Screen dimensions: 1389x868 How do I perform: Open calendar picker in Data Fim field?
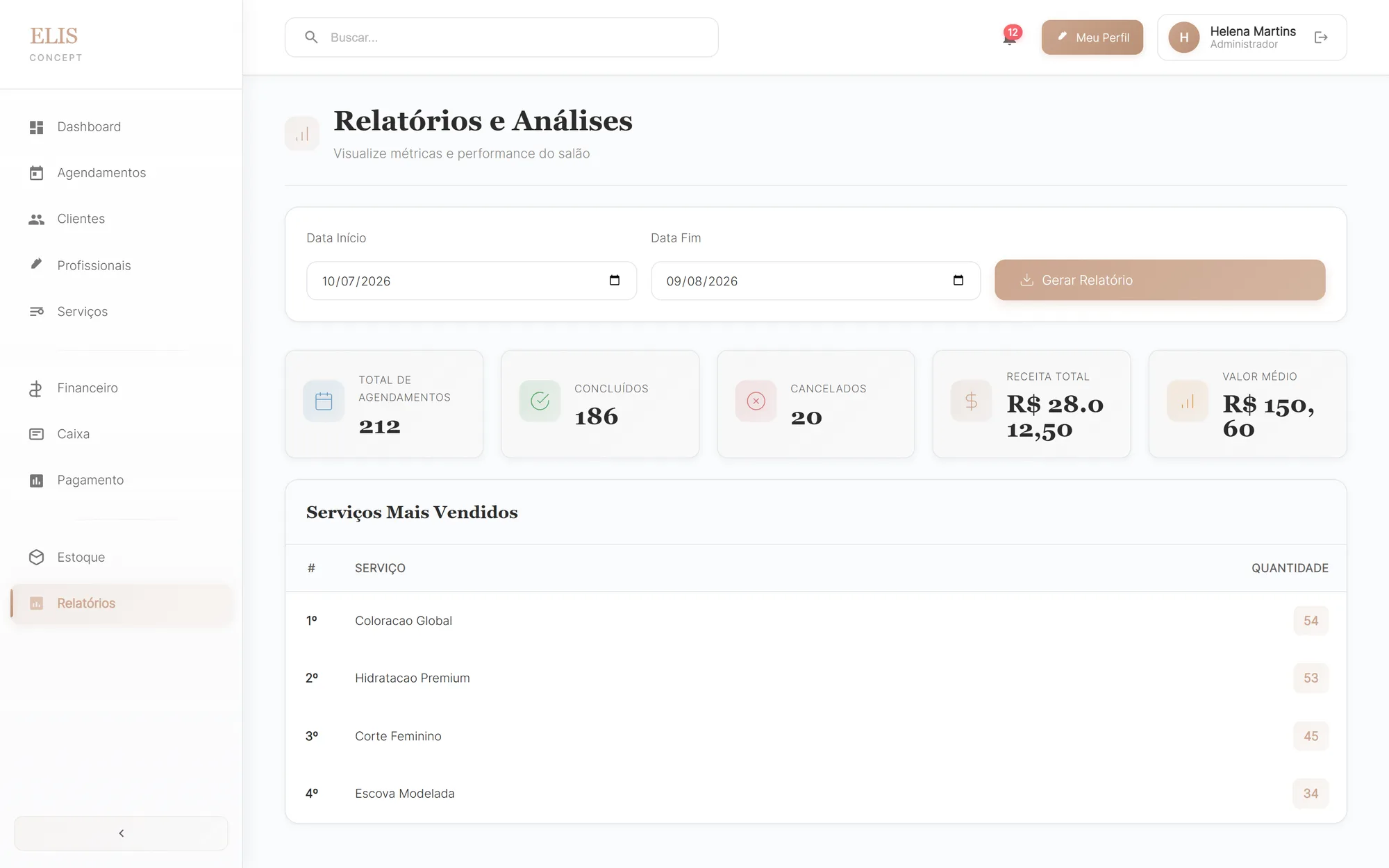(x=958, y=281)
